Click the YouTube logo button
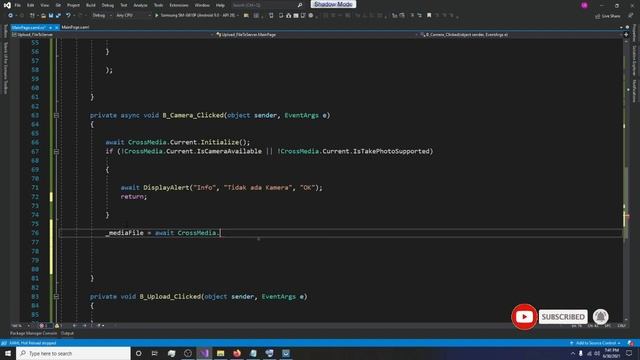This screenshot has width=640, height=360. tap(524, 317)
